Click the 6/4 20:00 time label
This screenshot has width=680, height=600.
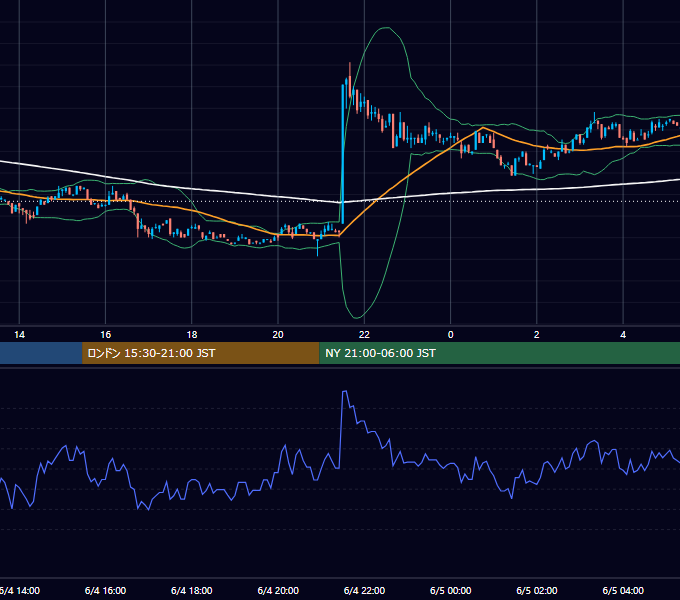(278, 590)
